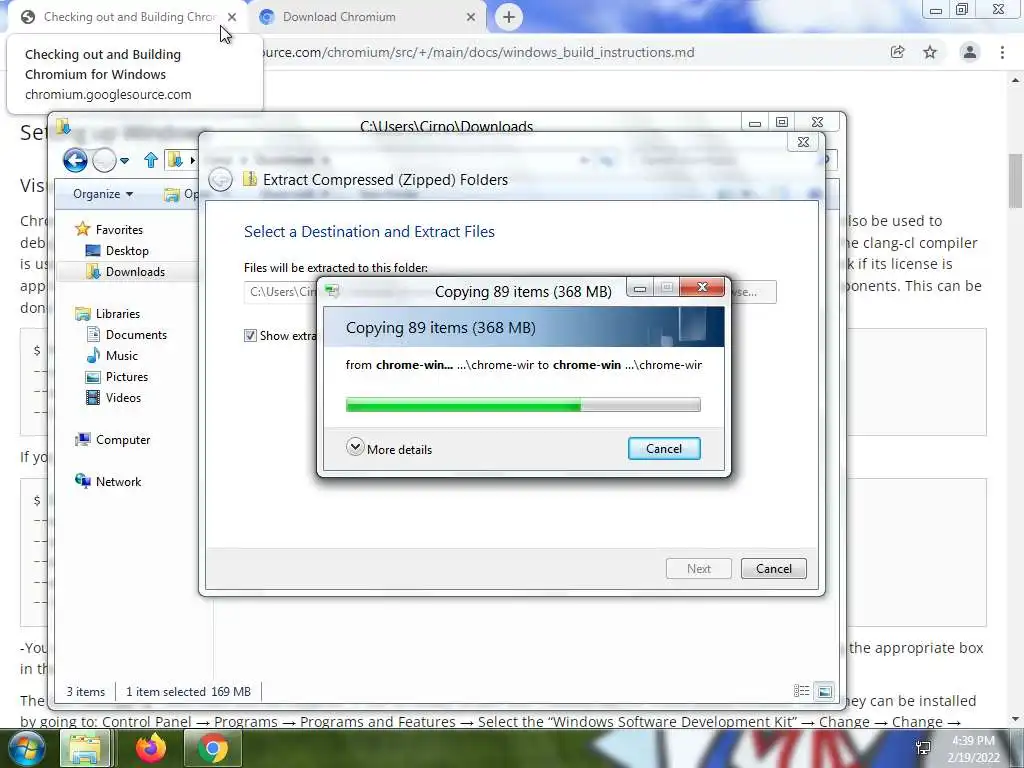Screen dimensions: 1024x768
Task: Click the green copy progress bar
Action: (x=522, y=405)
